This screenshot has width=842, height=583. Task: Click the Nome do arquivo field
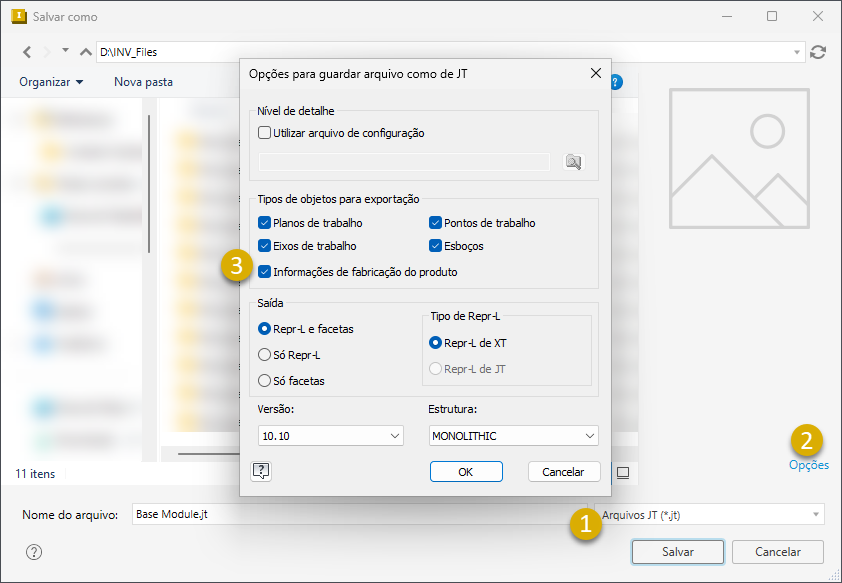[x=360, y=514]
